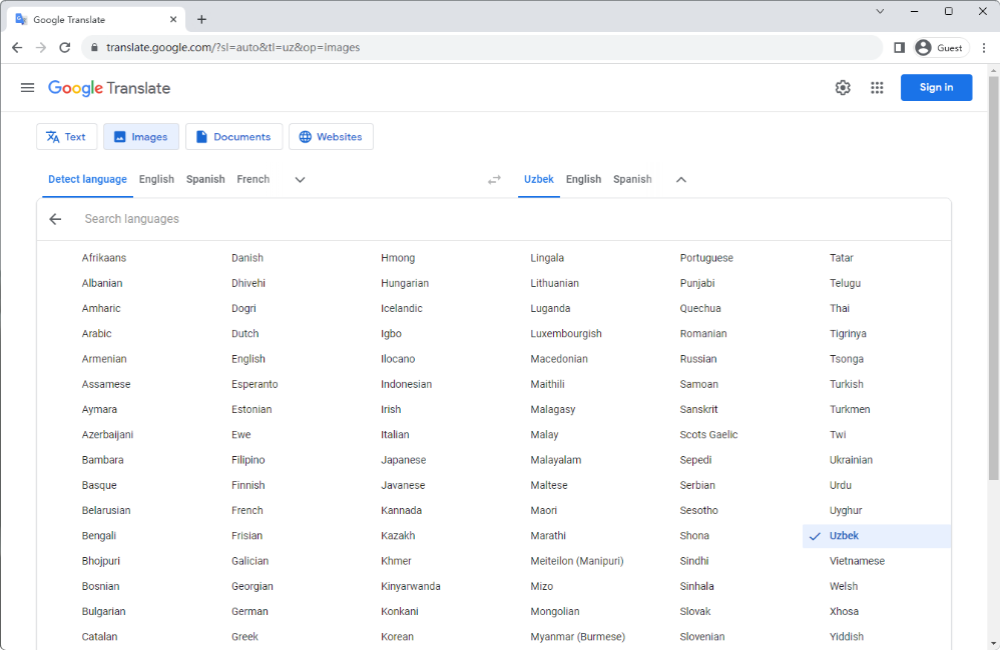Select Luxembourgish in the list
The height and width of the screenshot is (650, 1000).
[566, 334]
